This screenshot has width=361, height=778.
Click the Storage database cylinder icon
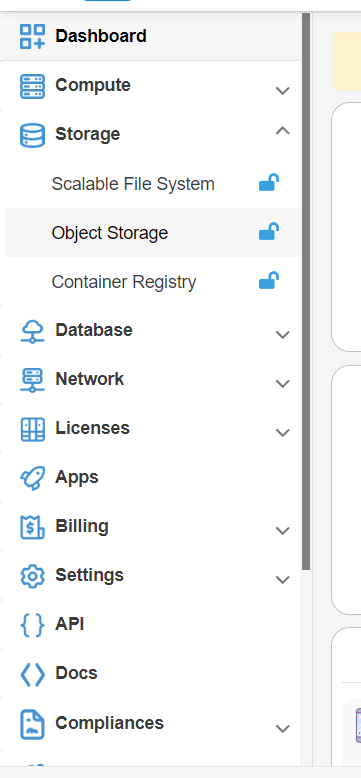point(32,135)
